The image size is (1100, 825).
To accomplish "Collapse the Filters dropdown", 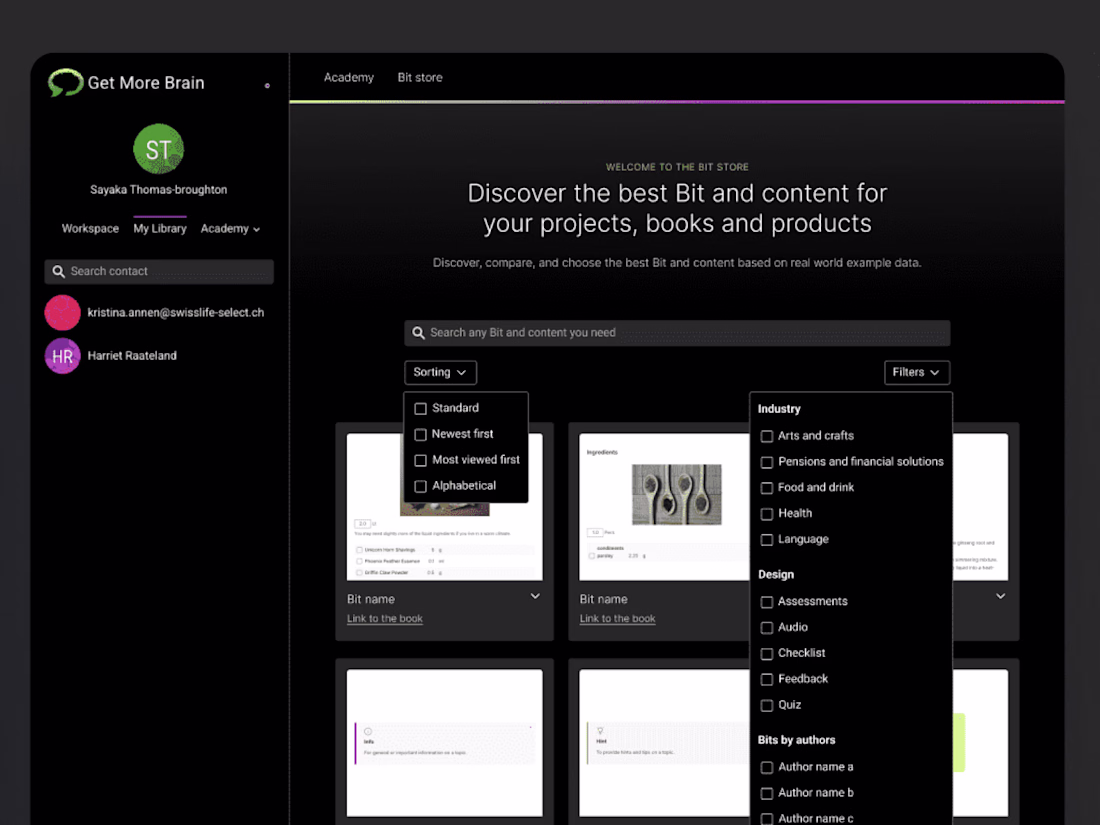I will (917, 373).
